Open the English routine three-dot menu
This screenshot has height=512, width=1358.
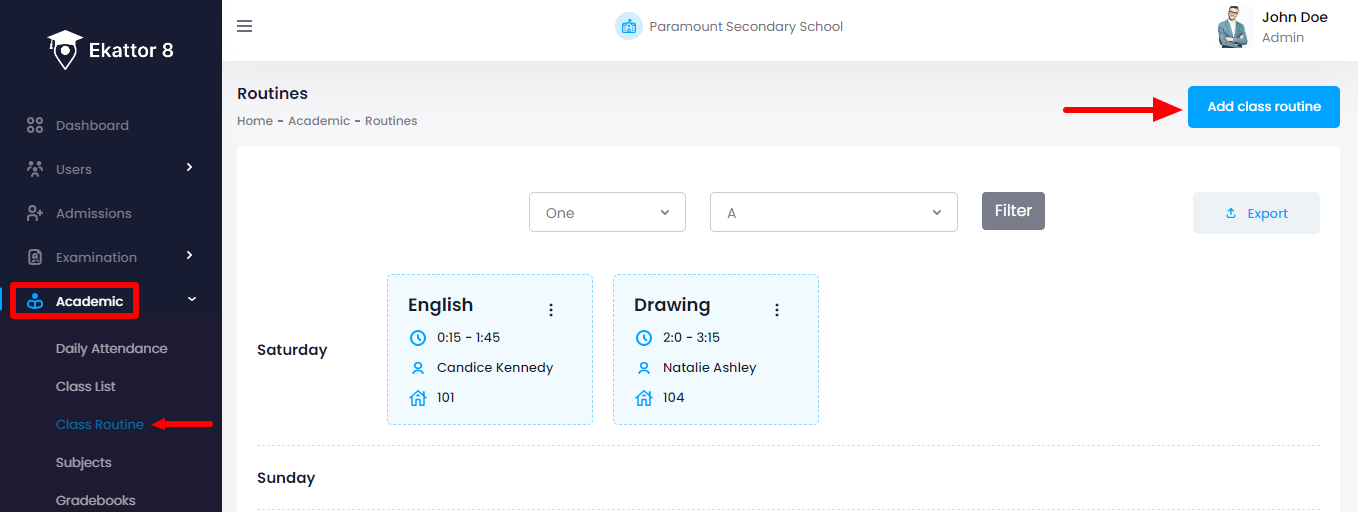[x=550, y=310]
